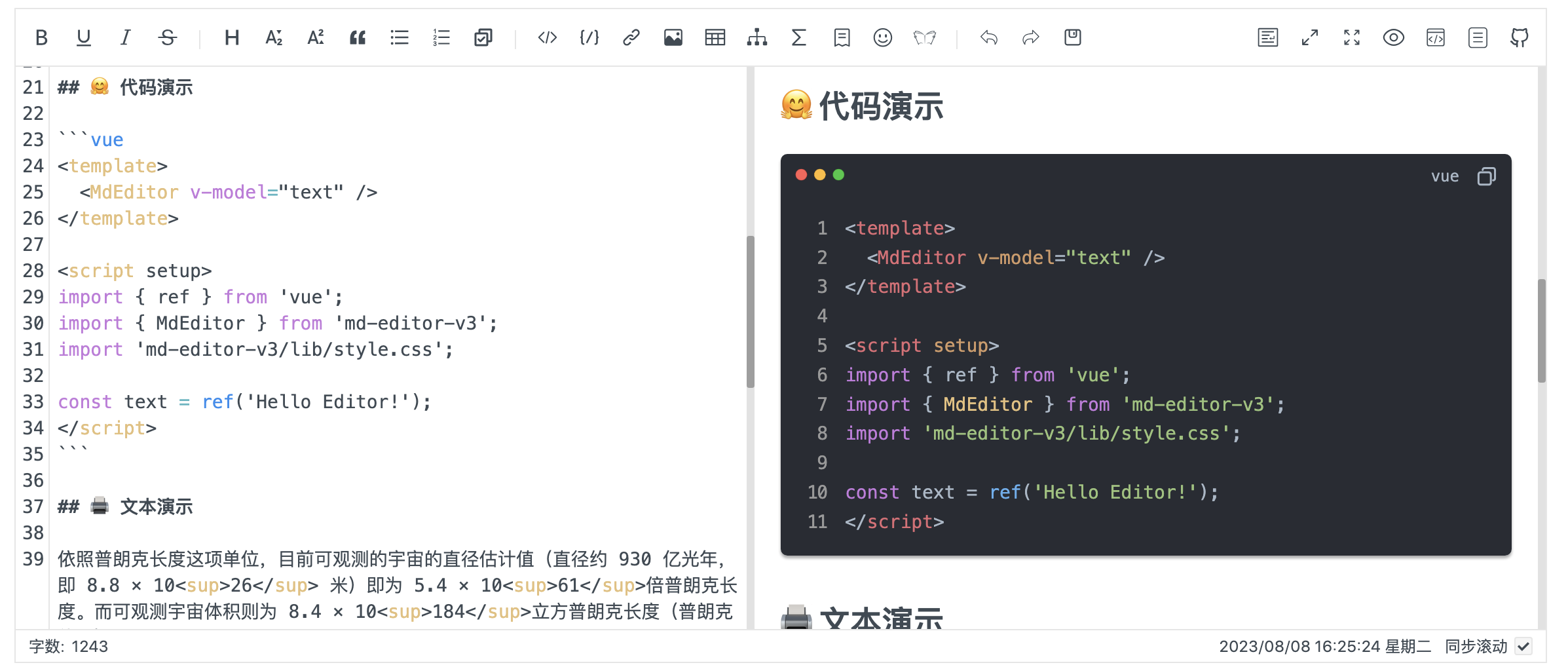Screen dimensions: 1568x667
Task: Click the editor pane scrollbar
Action: click(751, 312)
